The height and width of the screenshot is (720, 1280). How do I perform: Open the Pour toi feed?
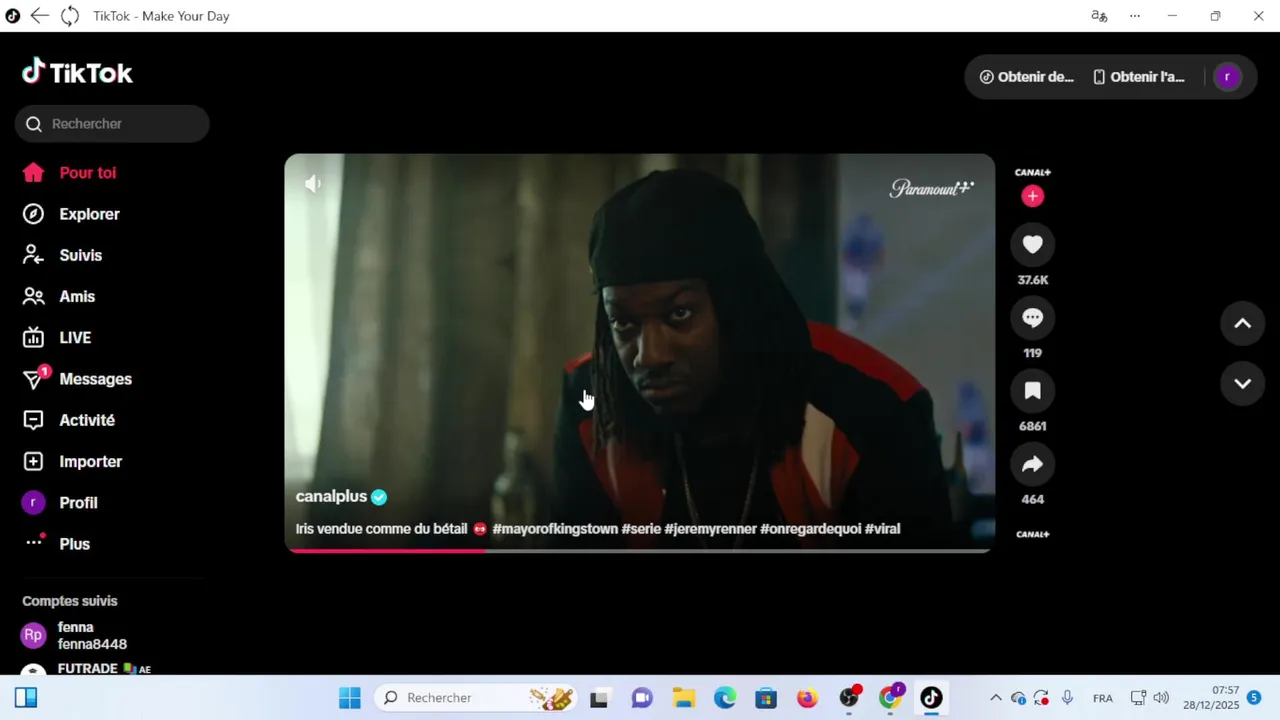(x=70, y=173)
